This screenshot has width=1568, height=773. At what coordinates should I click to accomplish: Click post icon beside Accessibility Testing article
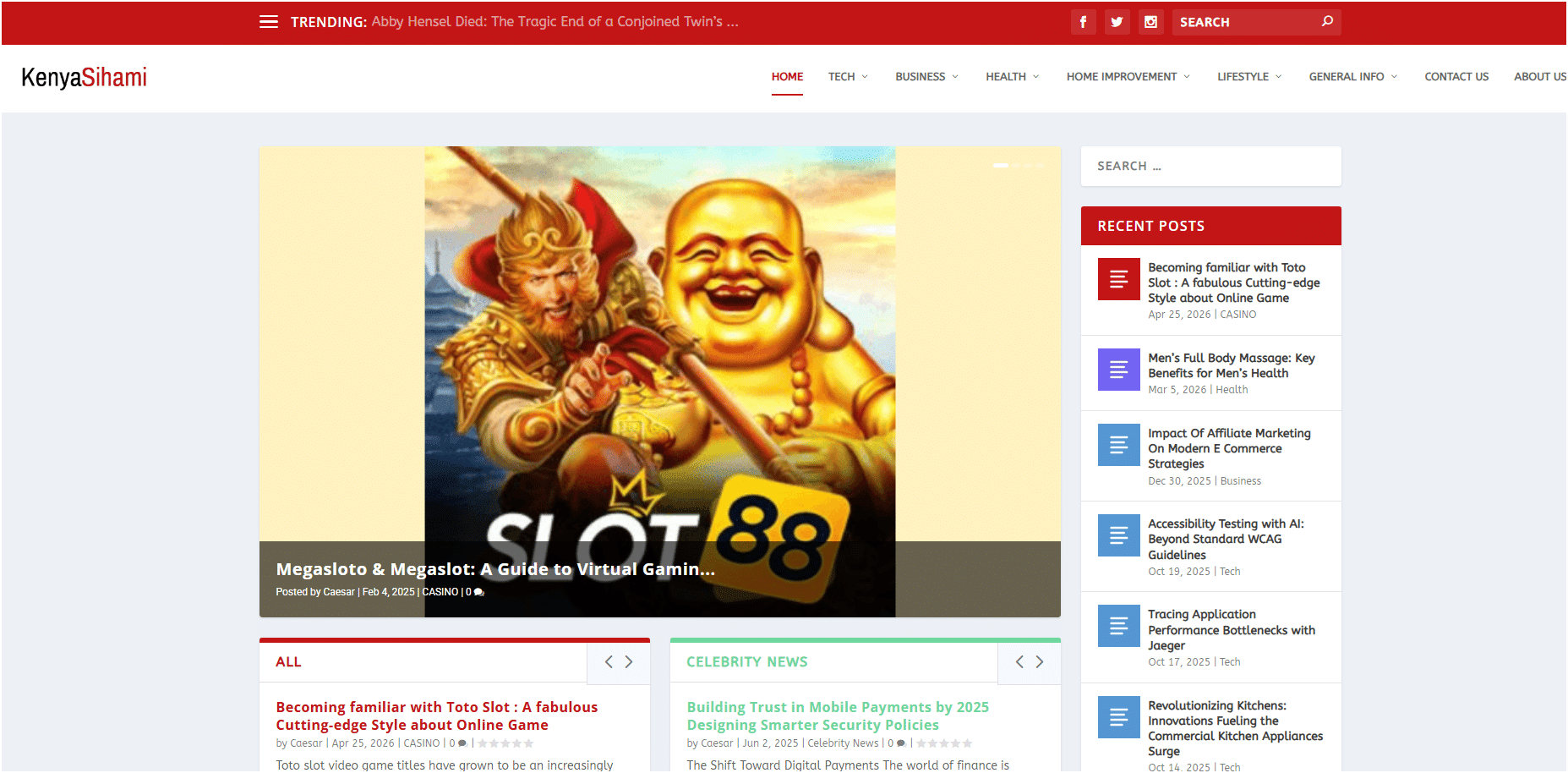pyautogui.click(x=1118, y=535)
